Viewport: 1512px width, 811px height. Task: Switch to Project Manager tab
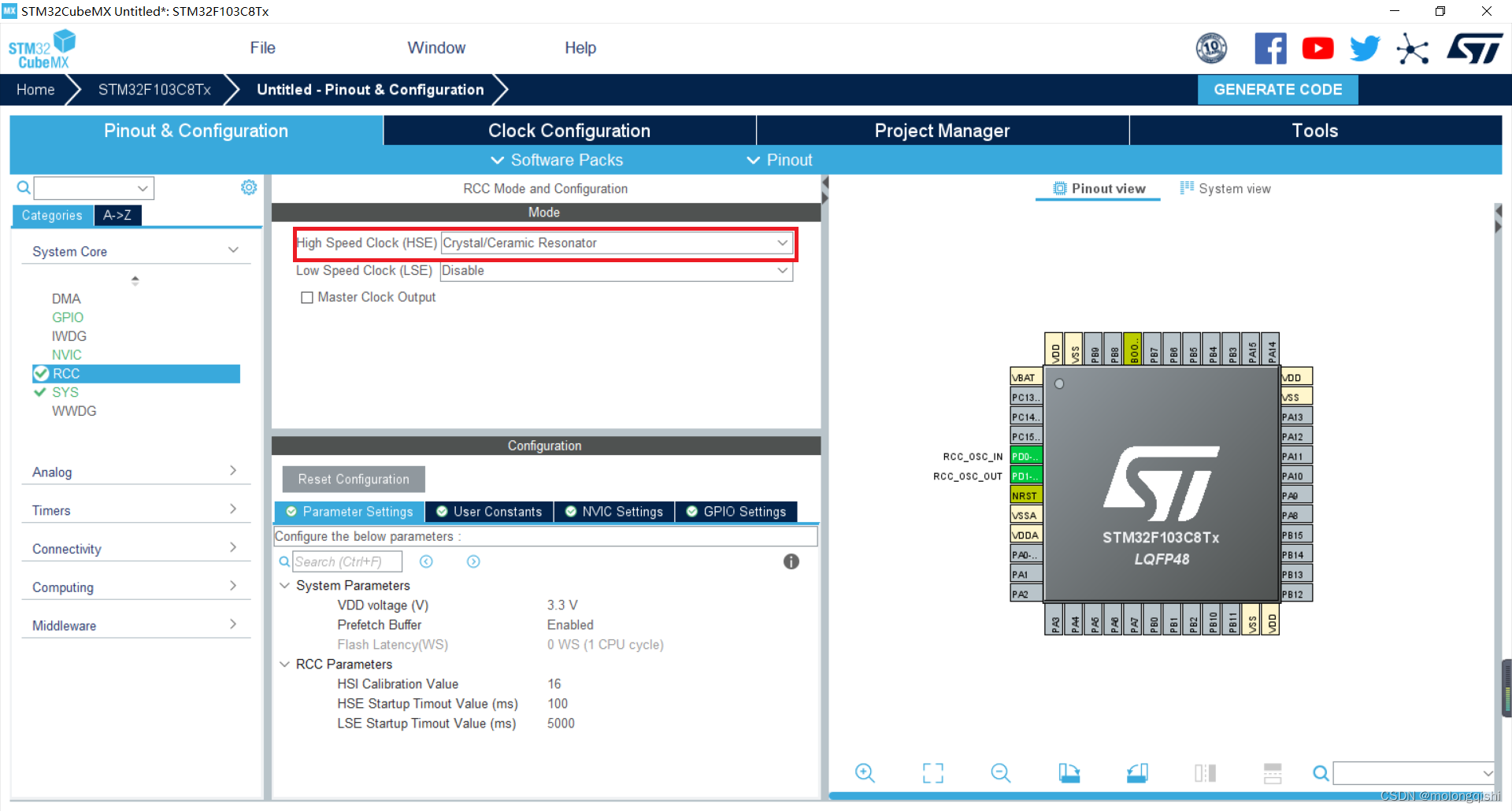(x=942, y=131)
